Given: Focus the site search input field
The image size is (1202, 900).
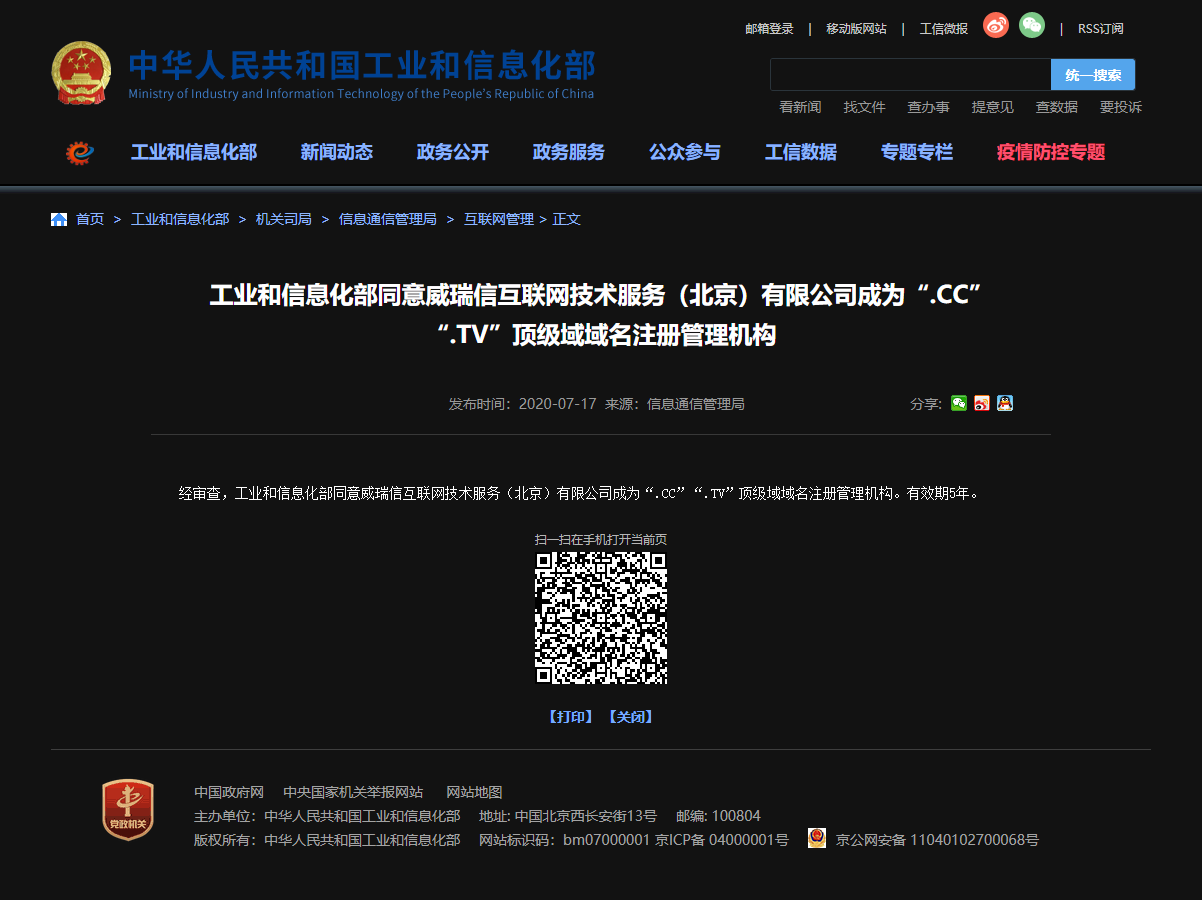Looking at the screenshot, I should [x=910, y=75].
